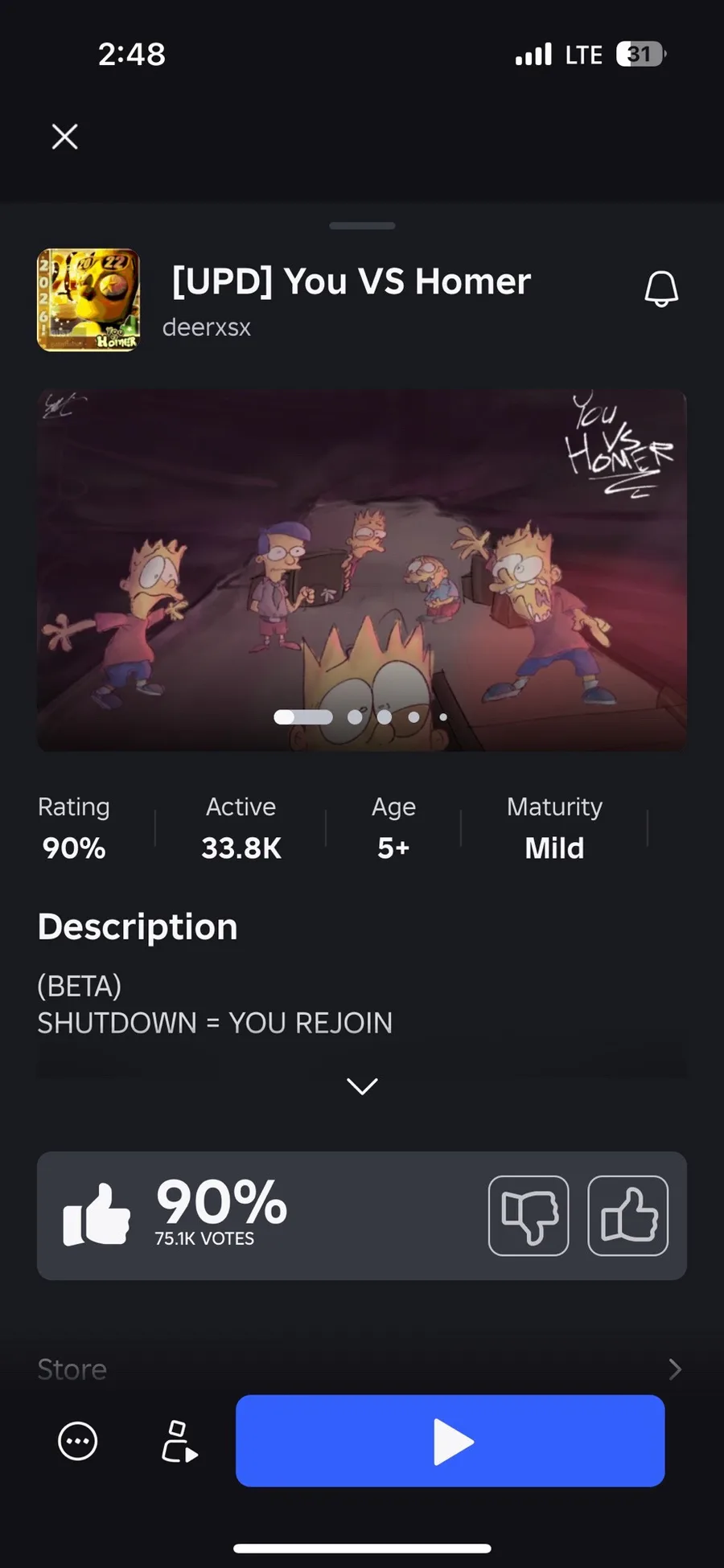This screenshot has height=1568, width=724.
Task: Expand the full description chevron
Action: point(362,1086)
